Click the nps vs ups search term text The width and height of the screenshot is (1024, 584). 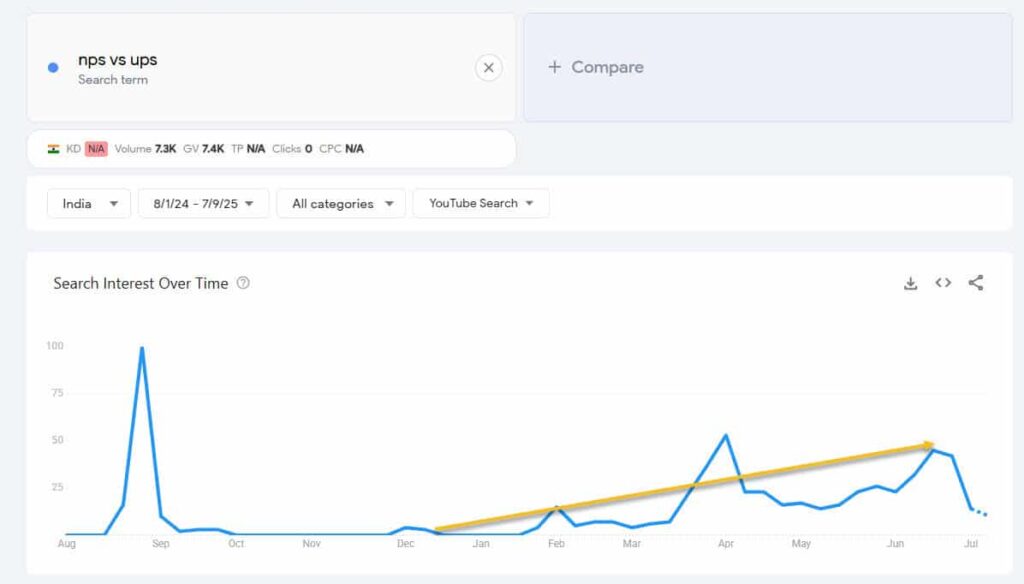[118, 59]
